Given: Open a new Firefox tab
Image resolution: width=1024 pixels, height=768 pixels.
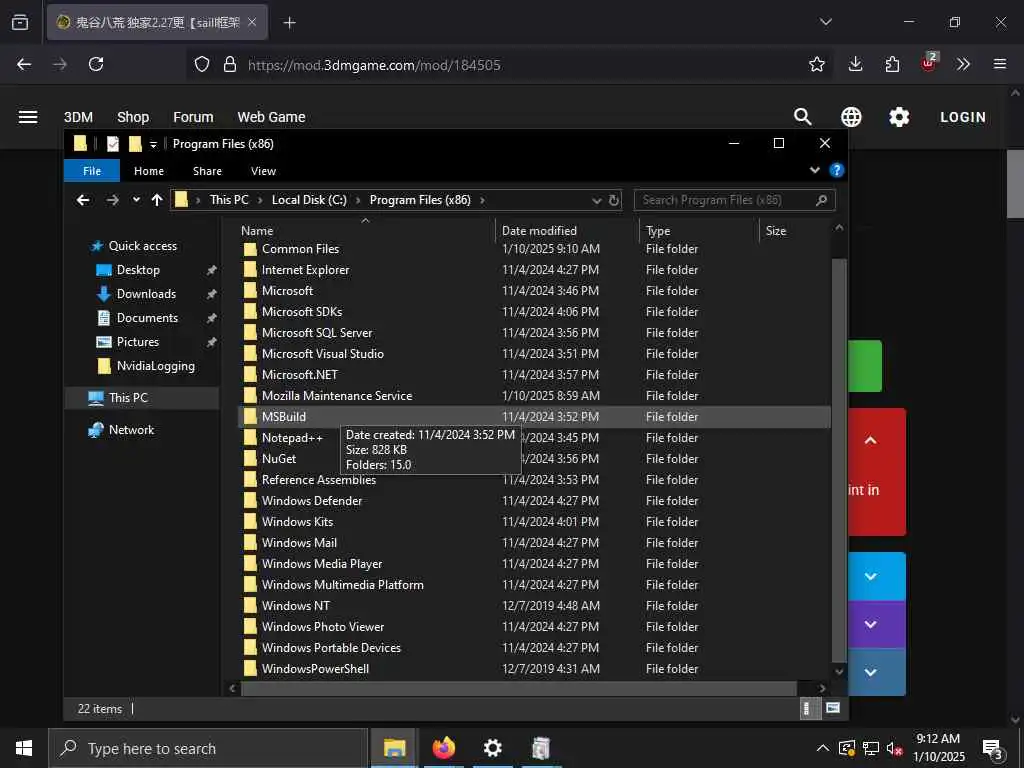Looking at the screenshot, I should (x=289, y=23).
